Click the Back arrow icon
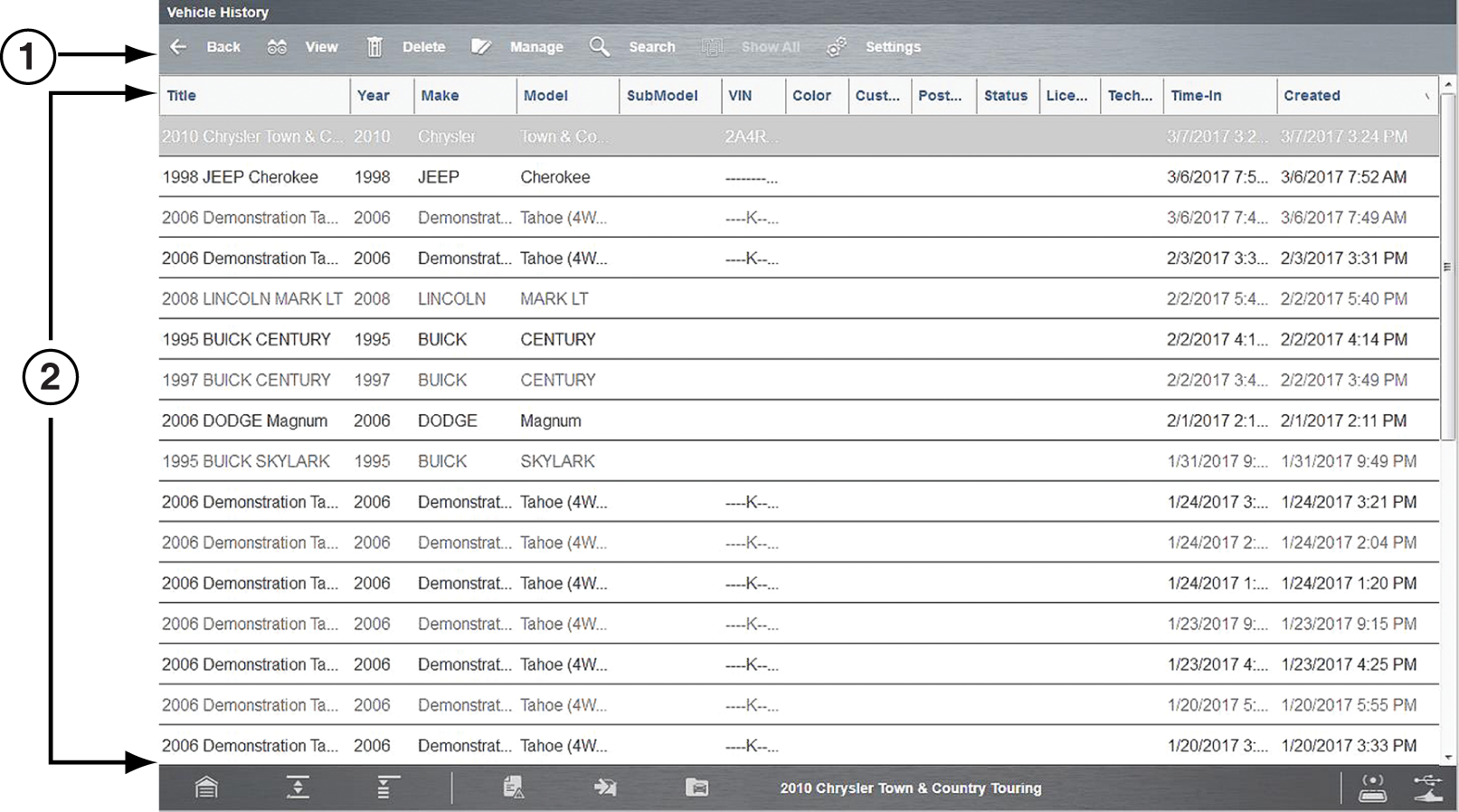Viewport: 1459px width, 812px height. tap(178, 47)
